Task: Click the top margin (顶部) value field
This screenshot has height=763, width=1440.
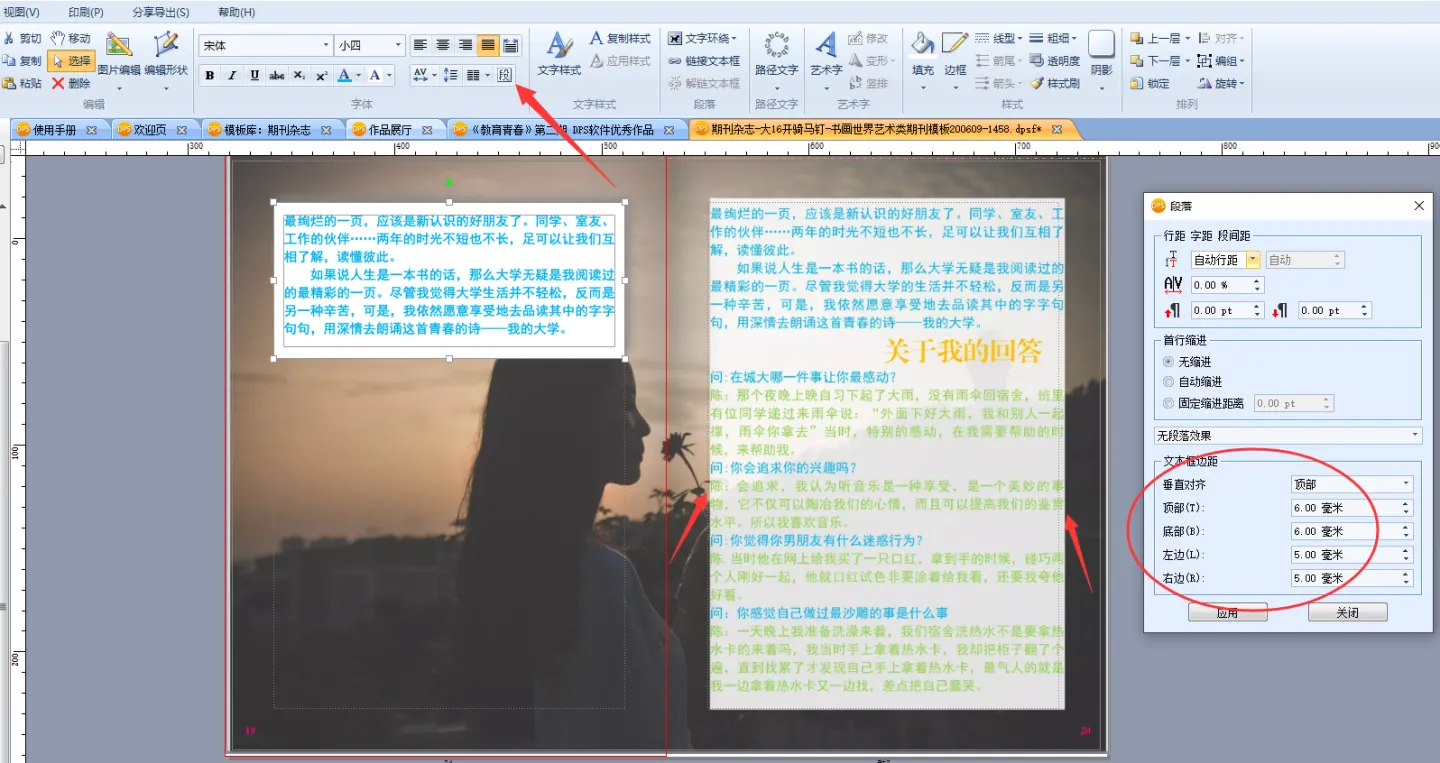Action: point(1351,508)
